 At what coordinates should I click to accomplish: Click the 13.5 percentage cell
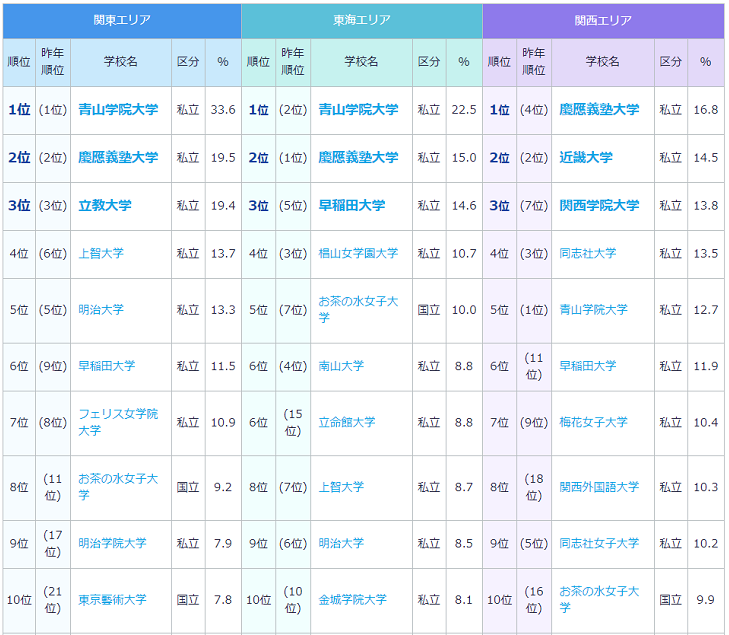pyautogui.click(x=706, y=254)
